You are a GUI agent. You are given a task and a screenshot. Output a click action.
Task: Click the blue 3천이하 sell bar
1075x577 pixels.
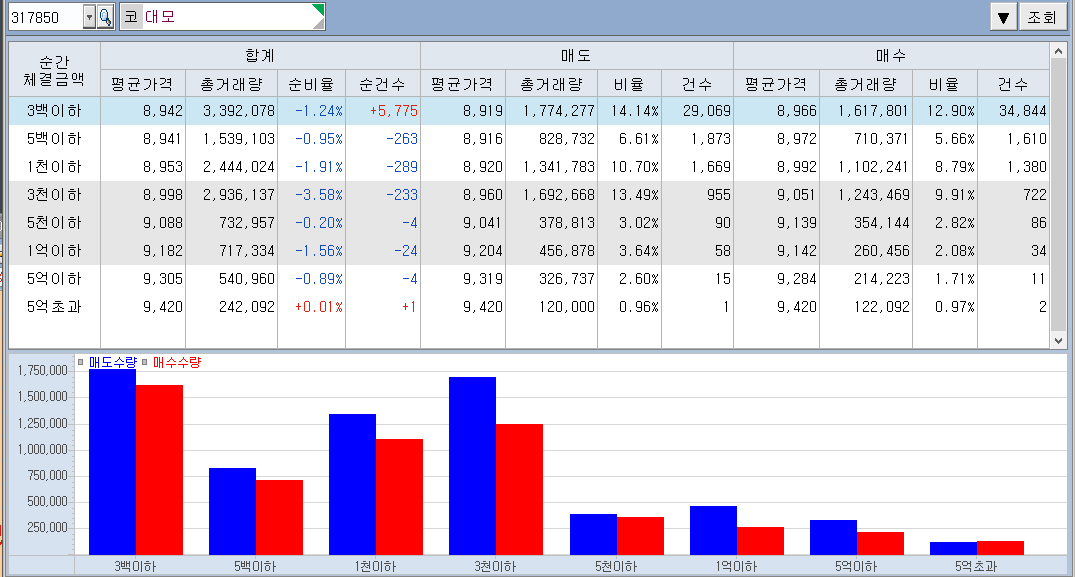pos(472,466)
